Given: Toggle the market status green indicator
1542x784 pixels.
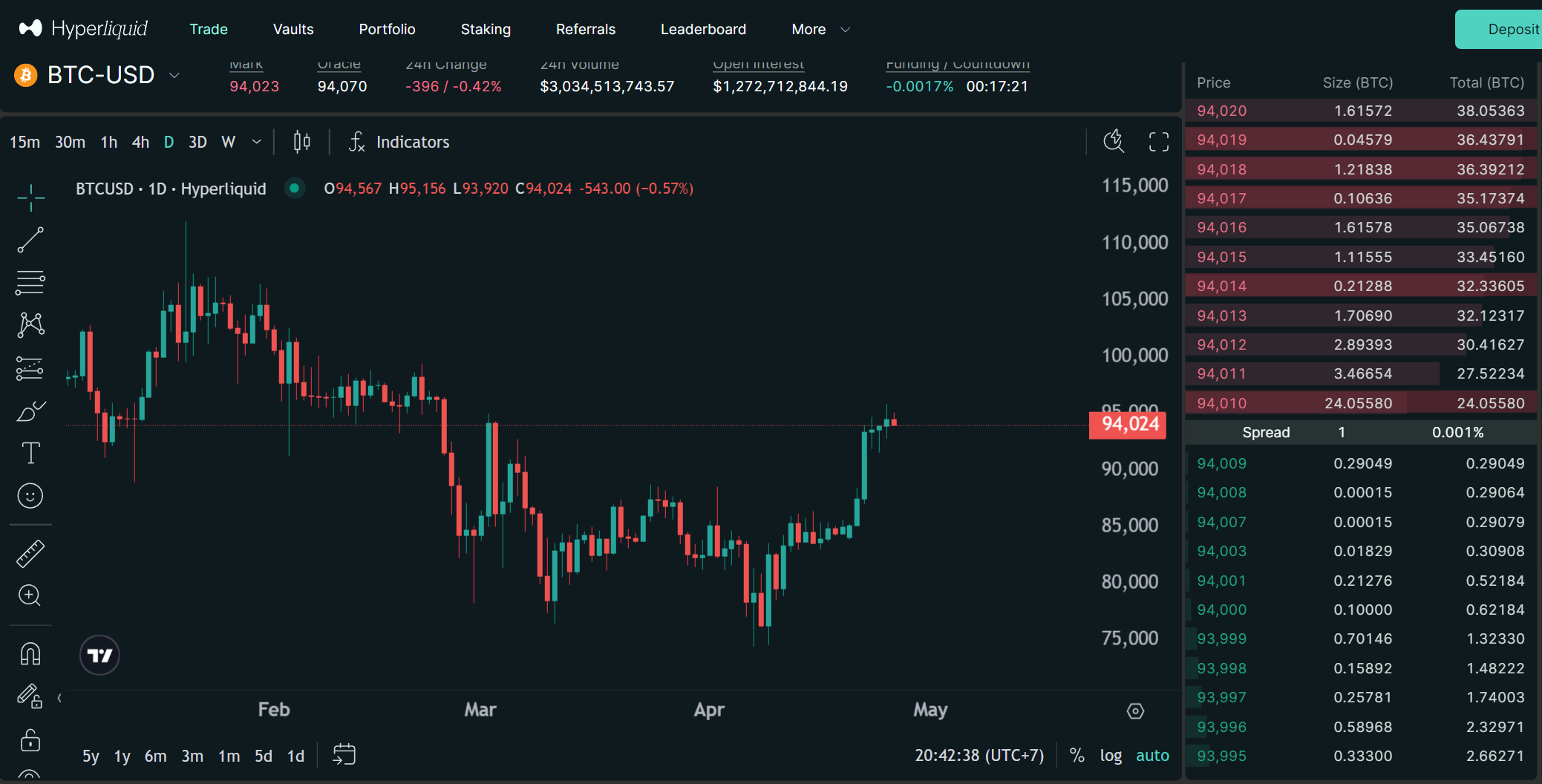Looking at the screenshot, I should point(295,189).
